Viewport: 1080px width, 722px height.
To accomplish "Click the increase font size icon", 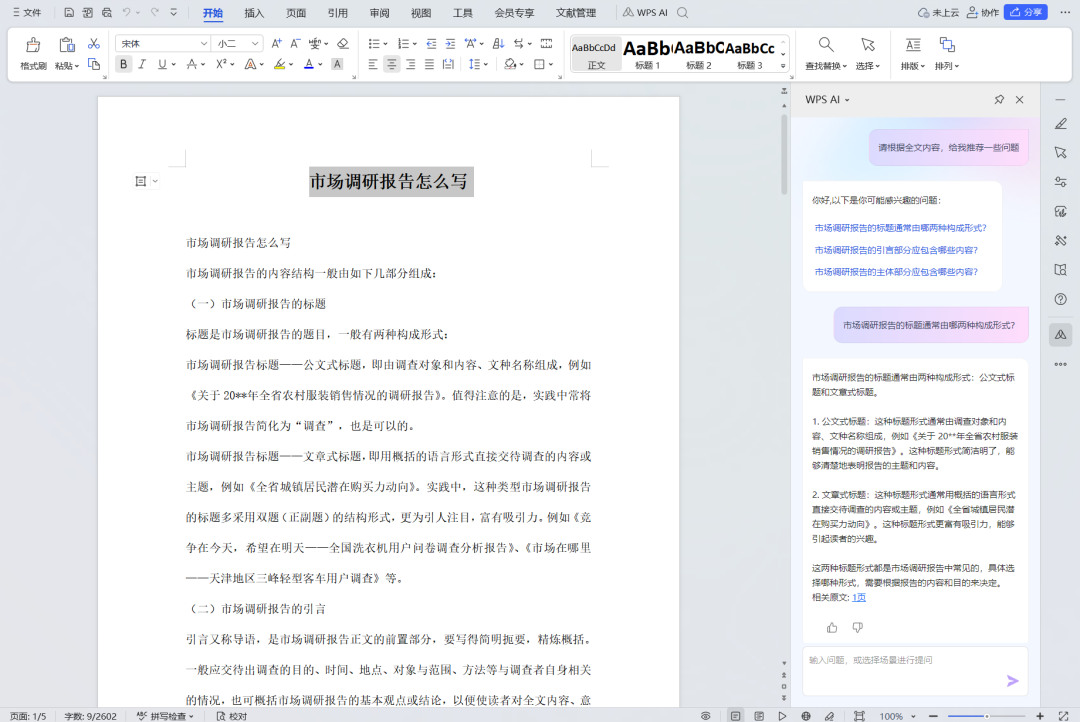I will [276, 43].
